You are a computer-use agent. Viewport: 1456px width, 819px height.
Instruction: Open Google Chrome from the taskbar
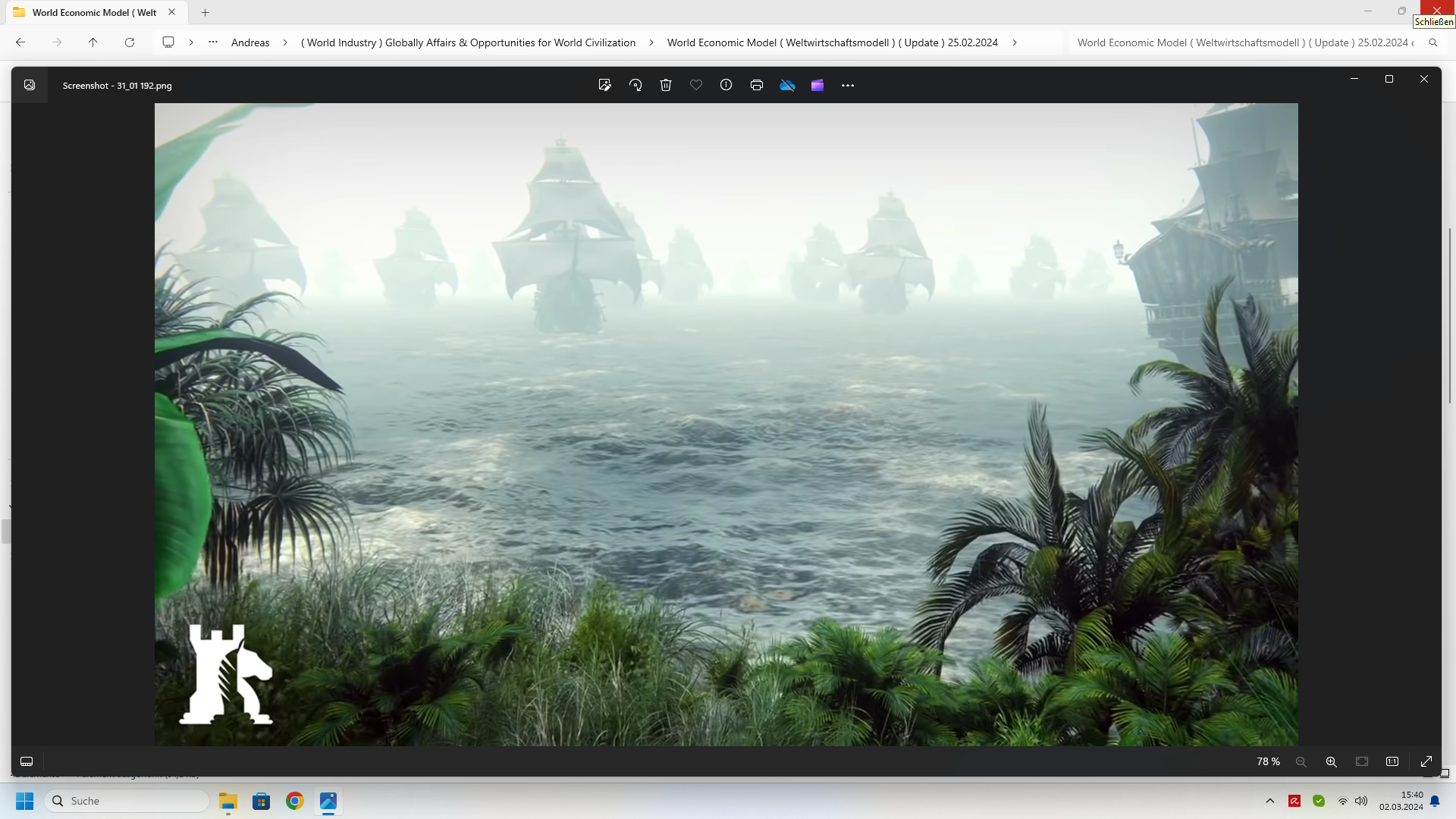coord(295,801)
